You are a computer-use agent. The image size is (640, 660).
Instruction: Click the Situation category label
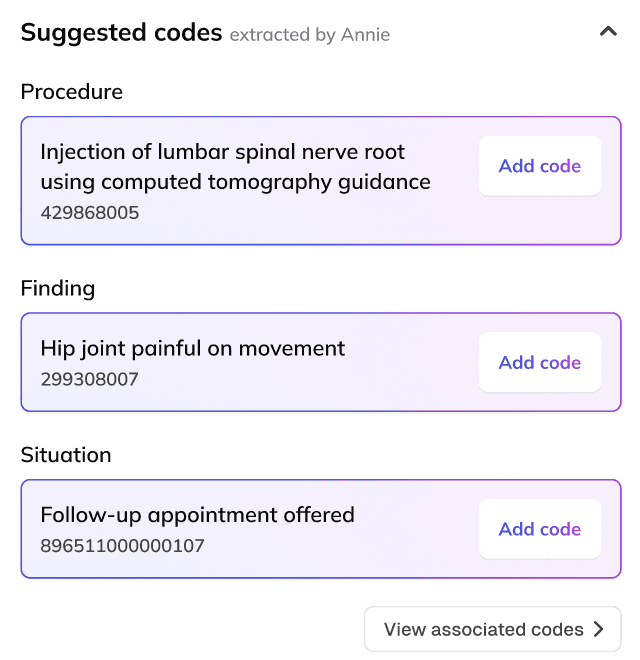click(x=66, y=455)
